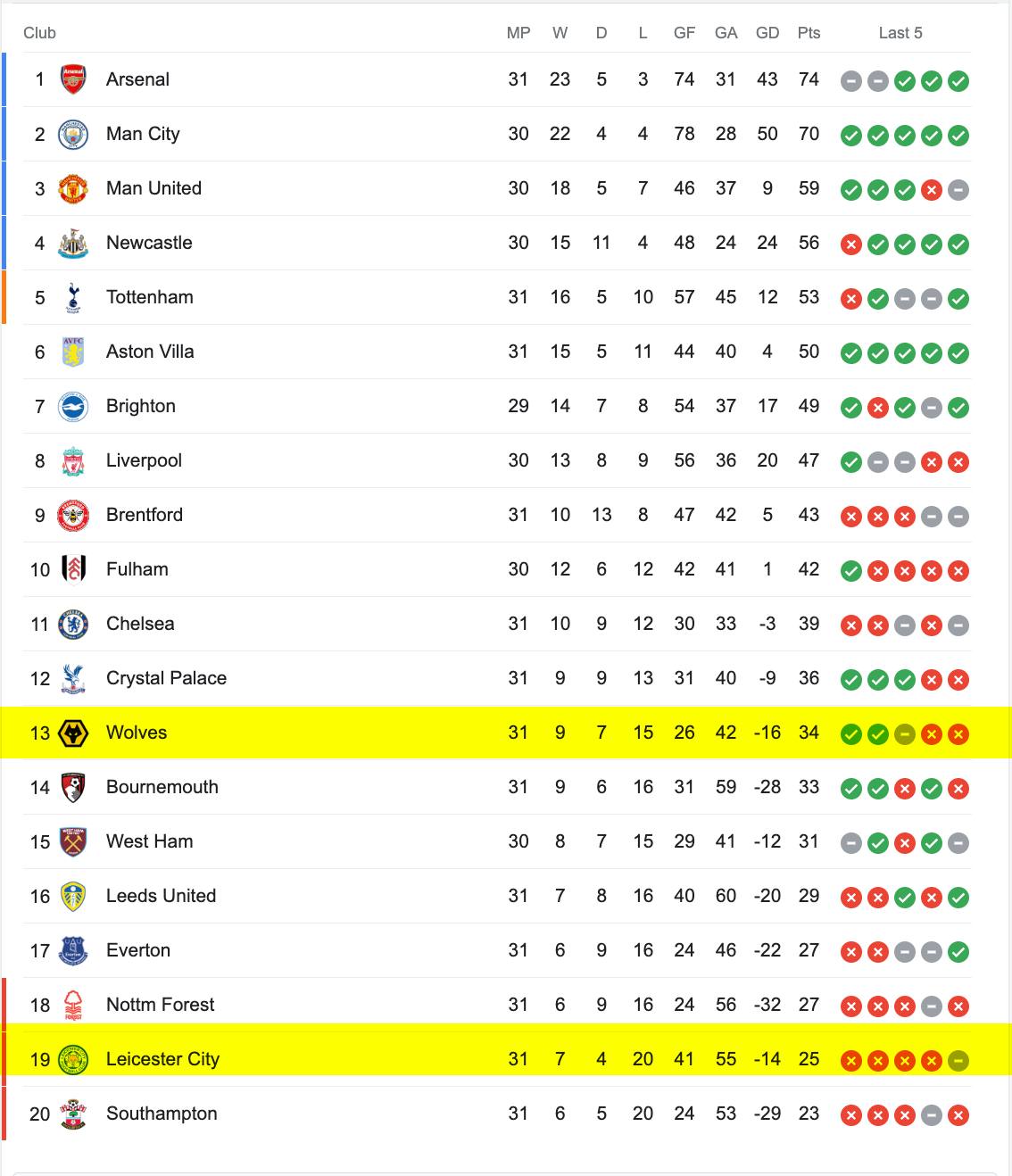Click Leicester City's grey draw result icon
The width and height of the screenshot is (1012, 1176).
[x=958, y=1061]
